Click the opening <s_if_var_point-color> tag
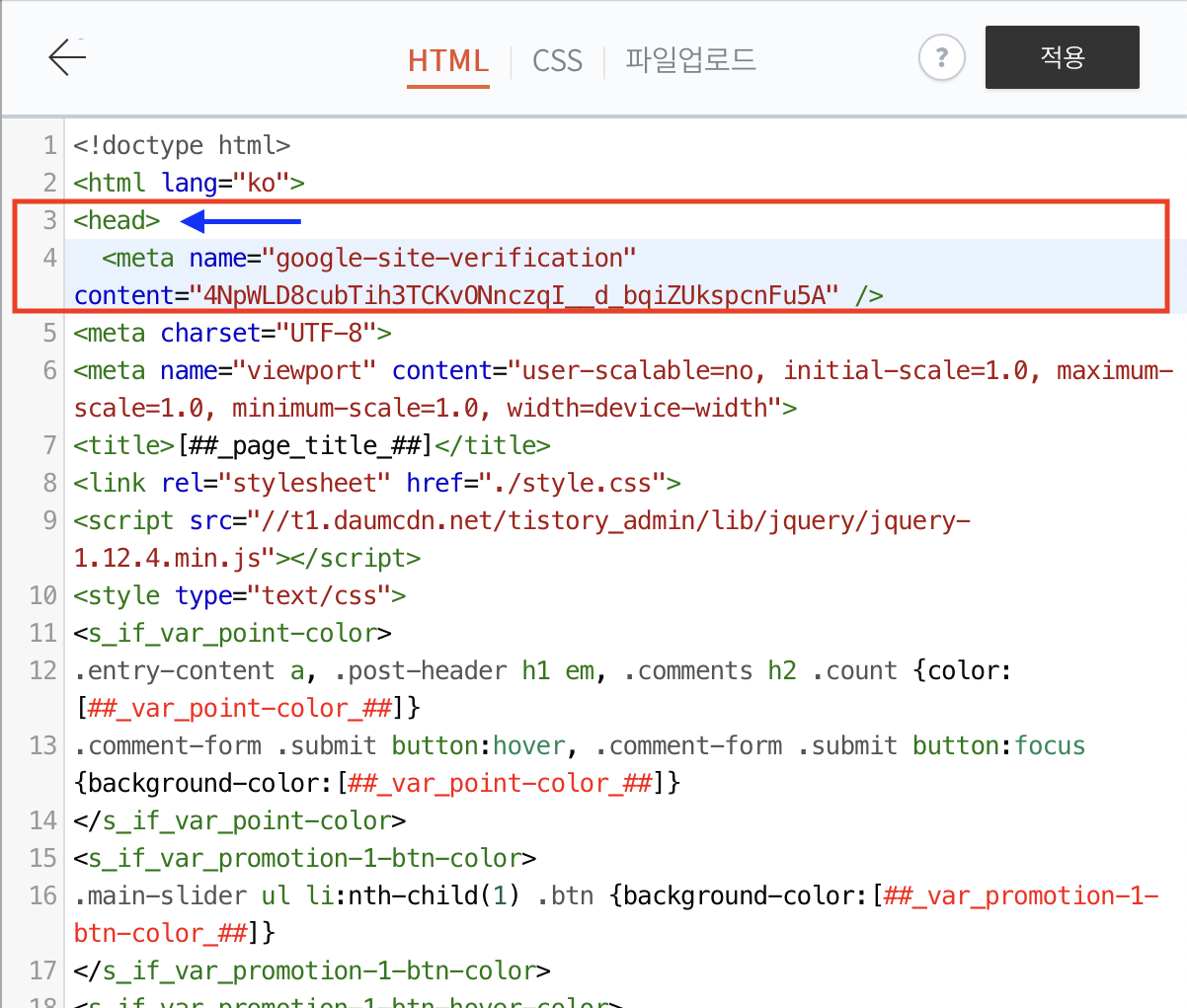This screenshot has width=1187, height=1008. pos(232,633)
